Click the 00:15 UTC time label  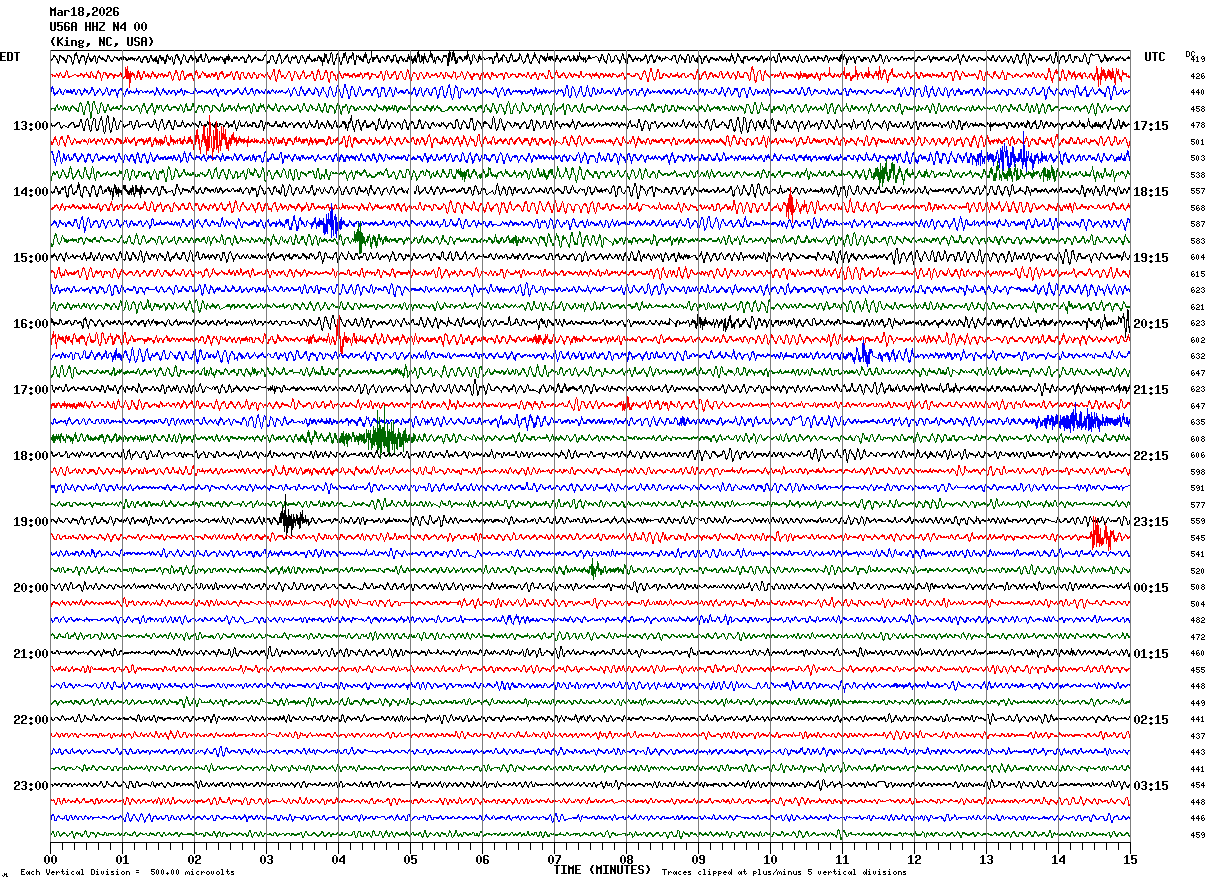point(1150,588)
